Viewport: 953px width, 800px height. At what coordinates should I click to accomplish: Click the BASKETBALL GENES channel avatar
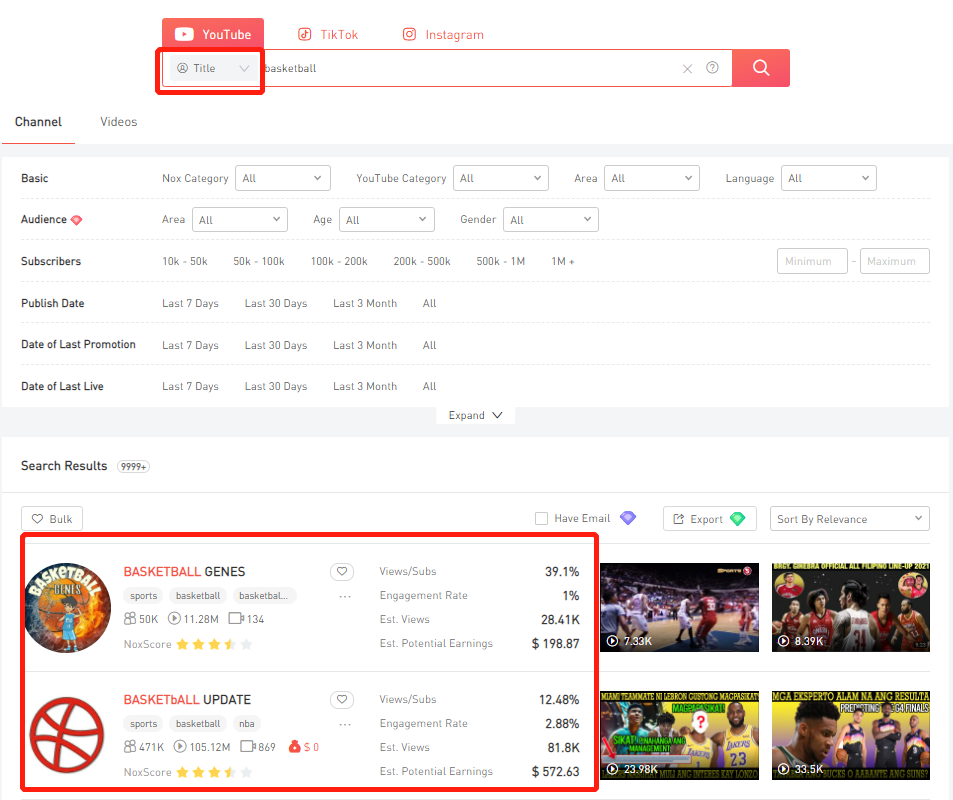click(x=67, y=608)
